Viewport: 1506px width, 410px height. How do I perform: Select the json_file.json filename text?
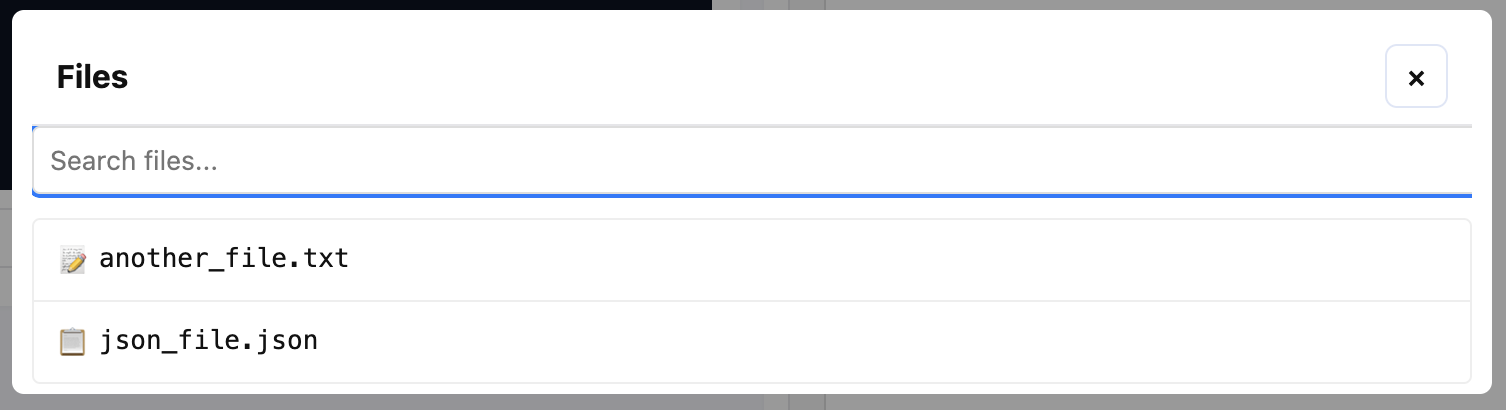point(208,342)
